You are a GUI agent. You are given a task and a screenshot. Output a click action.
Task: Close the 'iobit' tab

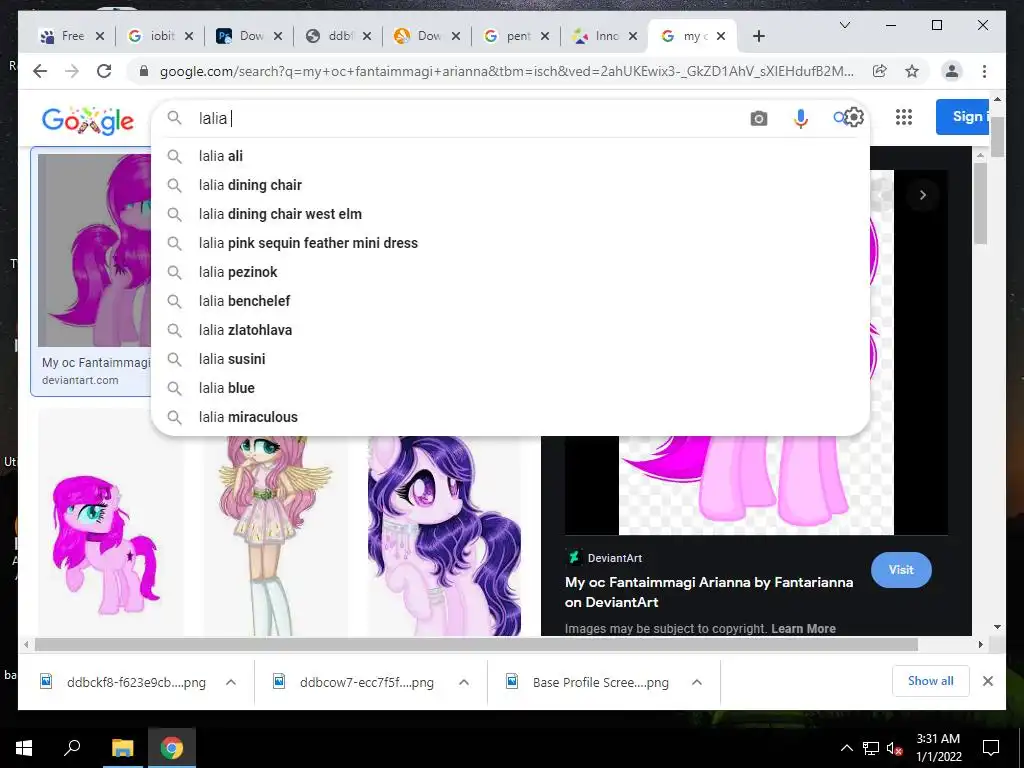click(189, 37)
